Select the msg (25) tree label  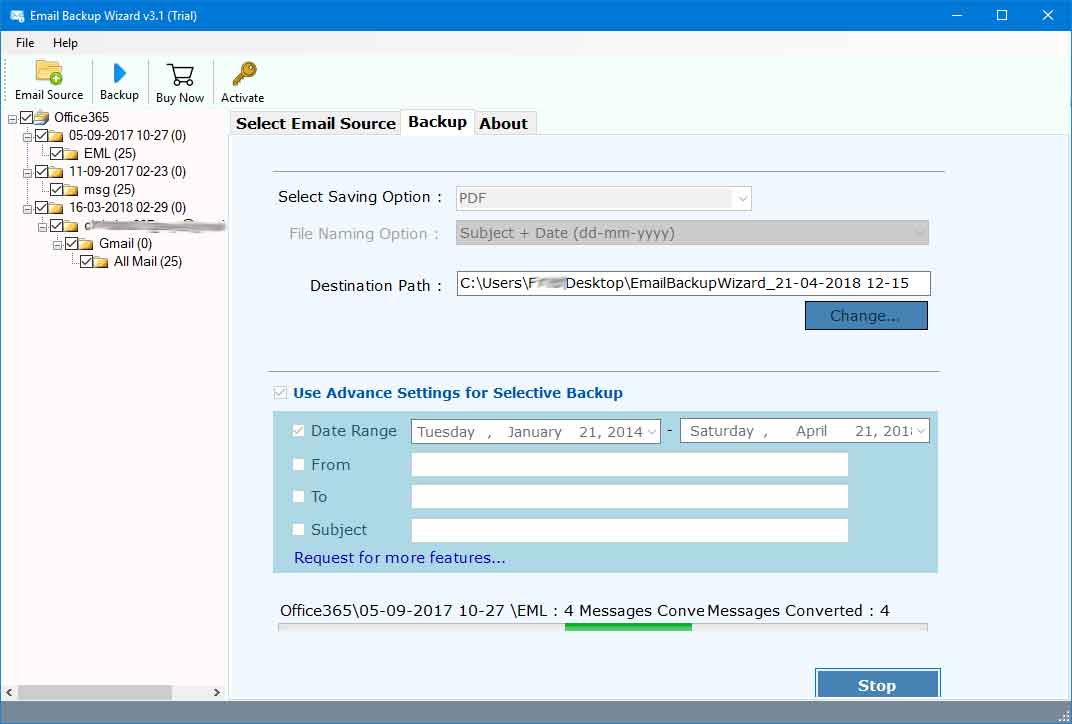pos(109,189)
